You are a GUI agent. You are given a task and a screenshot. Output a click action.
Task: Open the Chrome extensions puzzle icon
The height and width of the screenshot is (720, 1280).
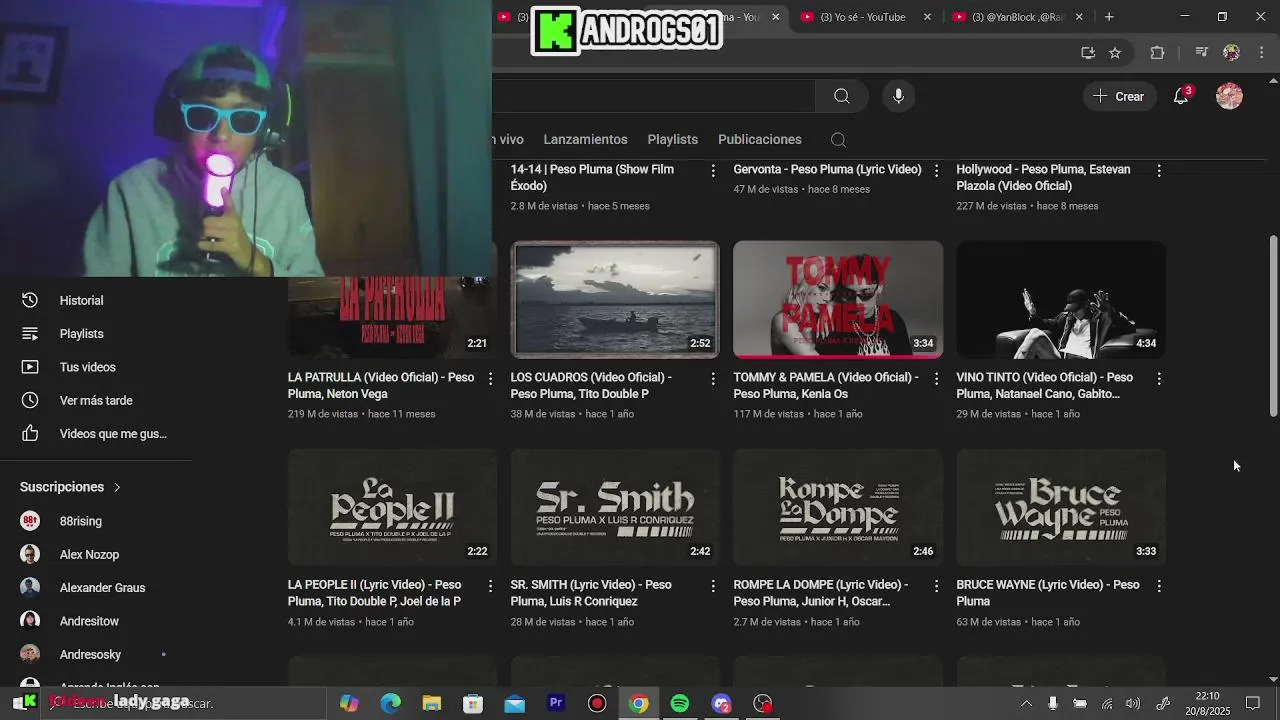[1157, 53]
